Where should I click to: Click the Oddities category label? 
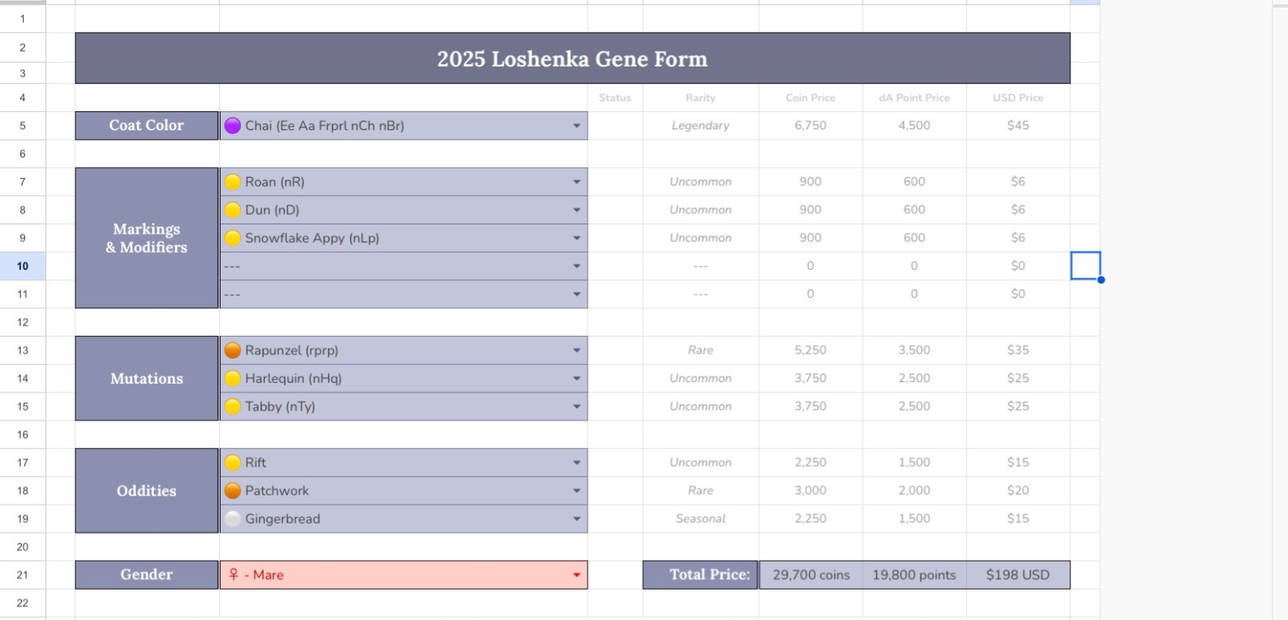[x=146, y=491]
